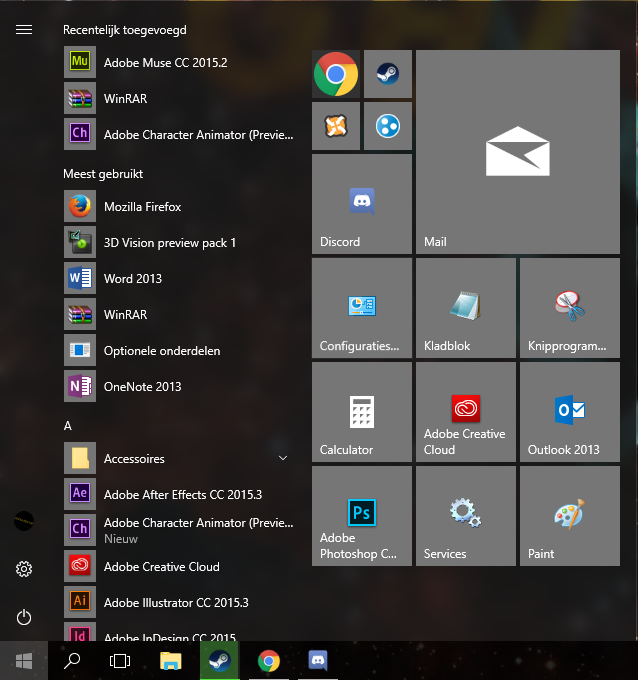This screenshot has width=638, height=680.
Task: Open the Steam tile in Start menu
Action: [x=388, y=74]
